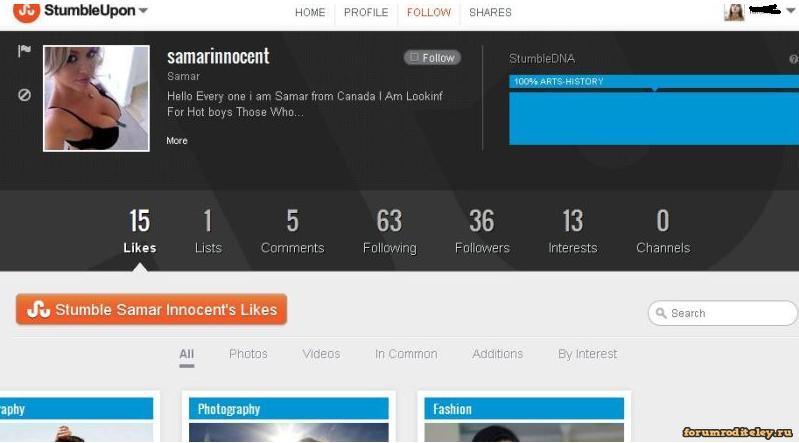Open the Fashion card header
799x443 pixels.
click(x=524, y=409)
